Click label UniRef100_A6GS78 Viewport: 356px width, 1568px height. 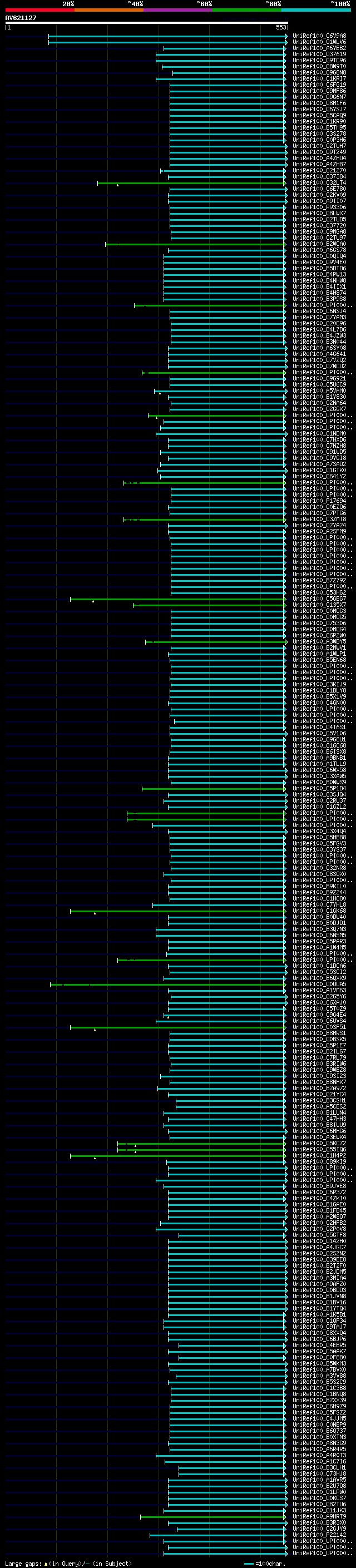click(319, 250)
